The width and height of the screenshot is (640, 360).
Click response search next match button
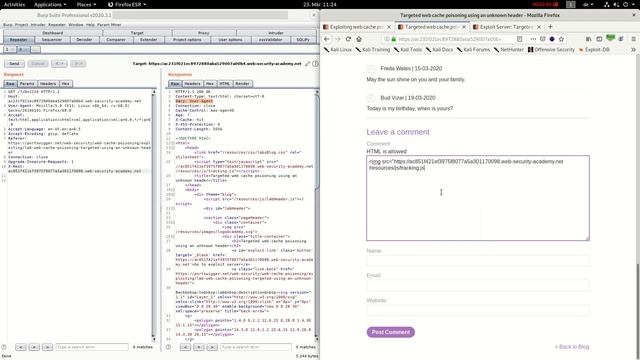point(212,347)
